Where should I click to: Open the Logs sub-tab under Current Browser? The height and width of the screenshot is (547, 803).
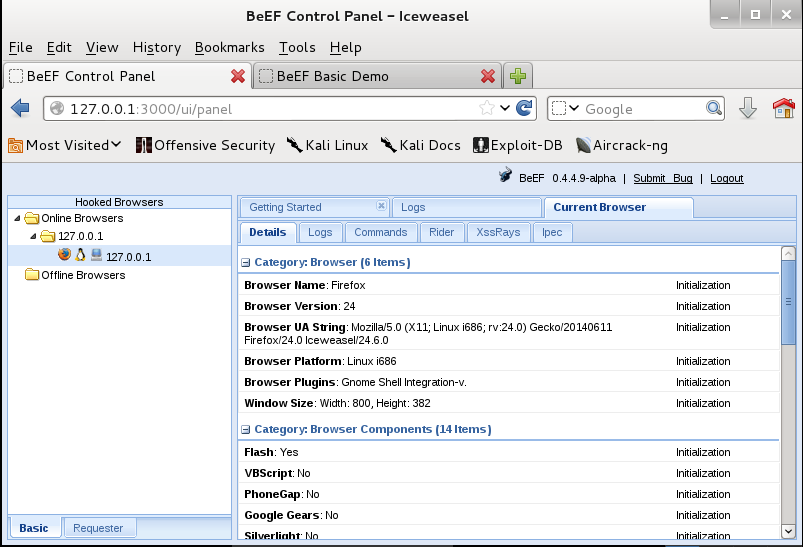320,233
